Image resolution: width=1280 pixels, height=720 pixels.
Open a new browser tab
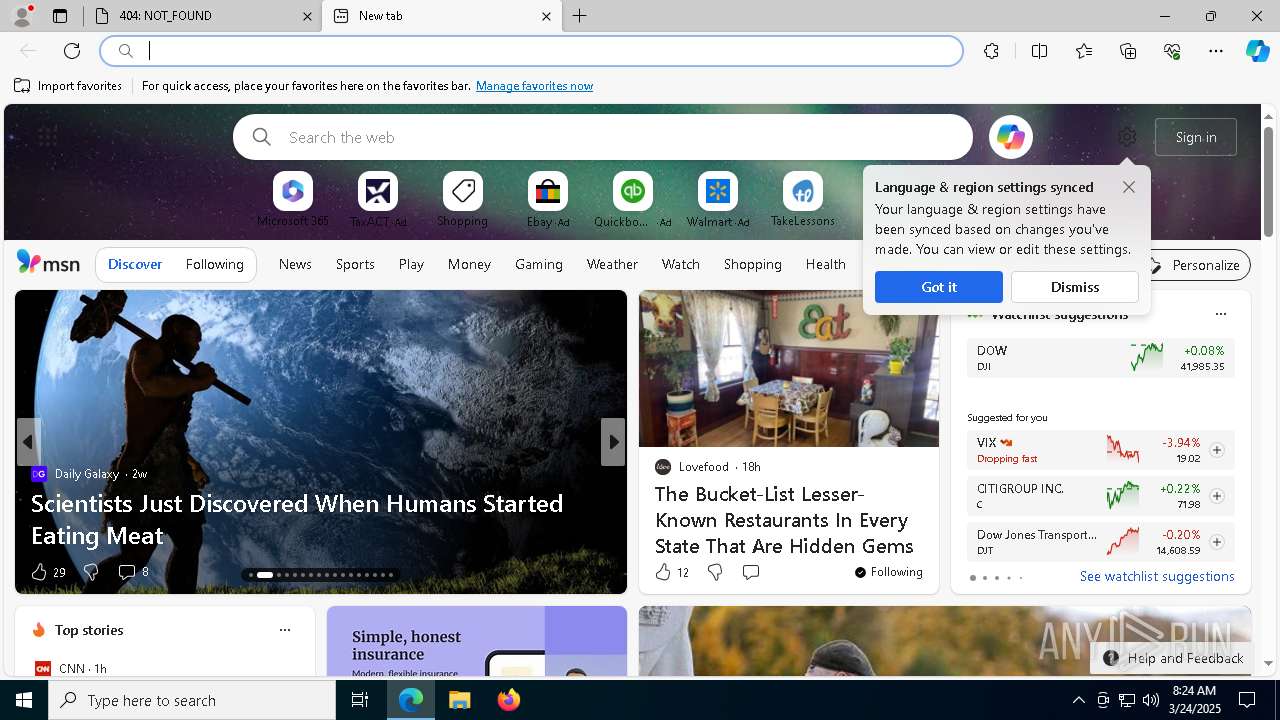pos(579,16)
